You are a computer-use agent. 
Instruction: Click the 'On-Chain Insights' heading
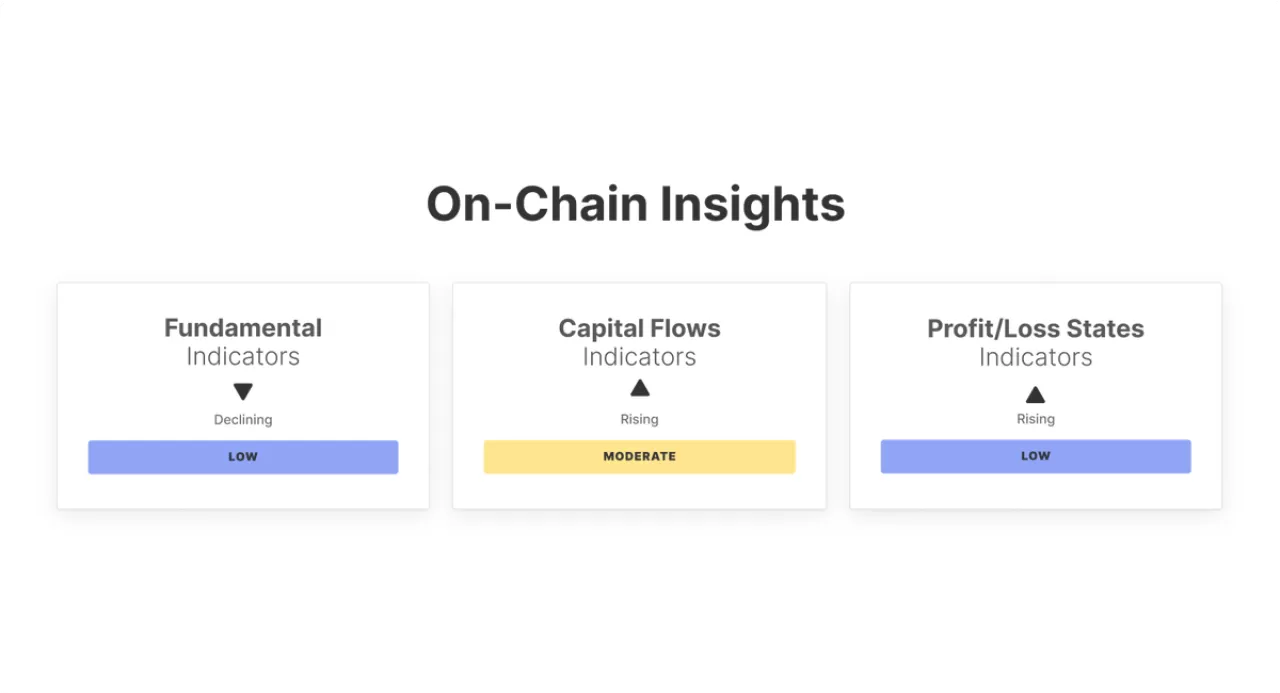pos(637,204)
